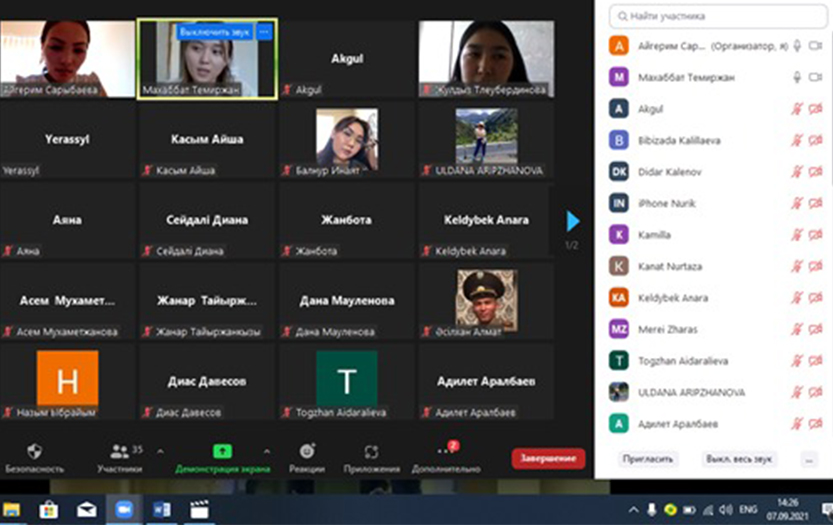The image size is (833, 525).
Task: Start Демонстрация экрана screen sharing
Action: 222,452
